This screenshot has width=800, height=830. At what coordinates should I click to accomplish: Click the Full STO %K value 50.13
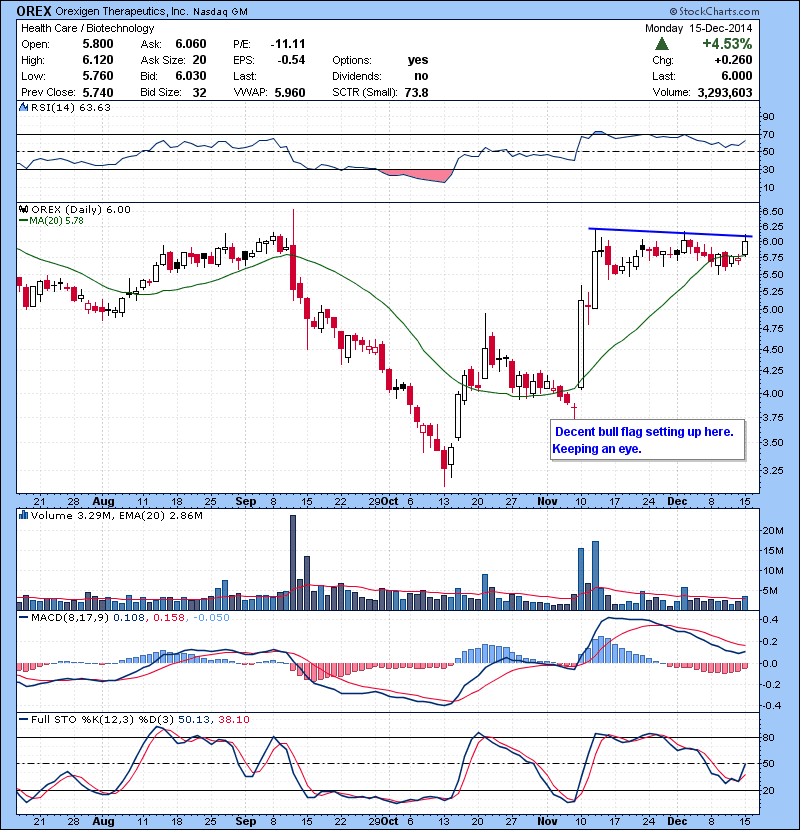click(194, 720)
